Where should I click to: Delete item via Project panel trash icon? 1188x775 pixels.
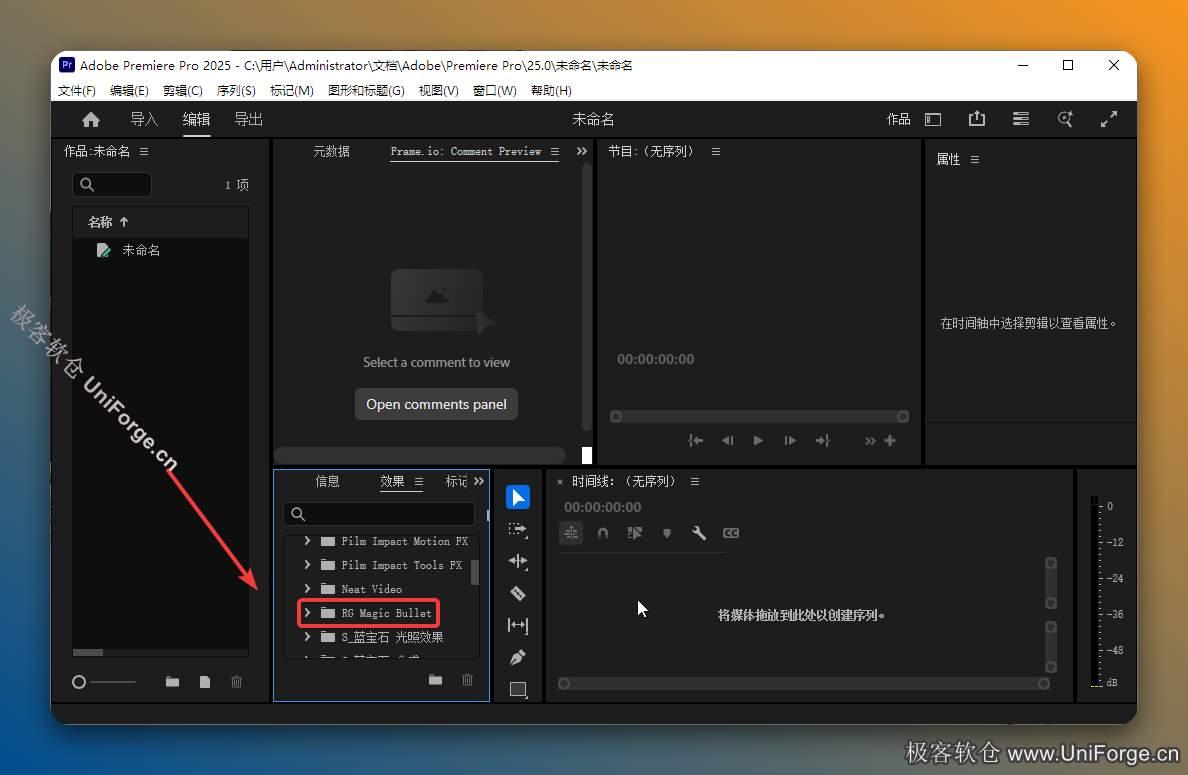[236, 682]
